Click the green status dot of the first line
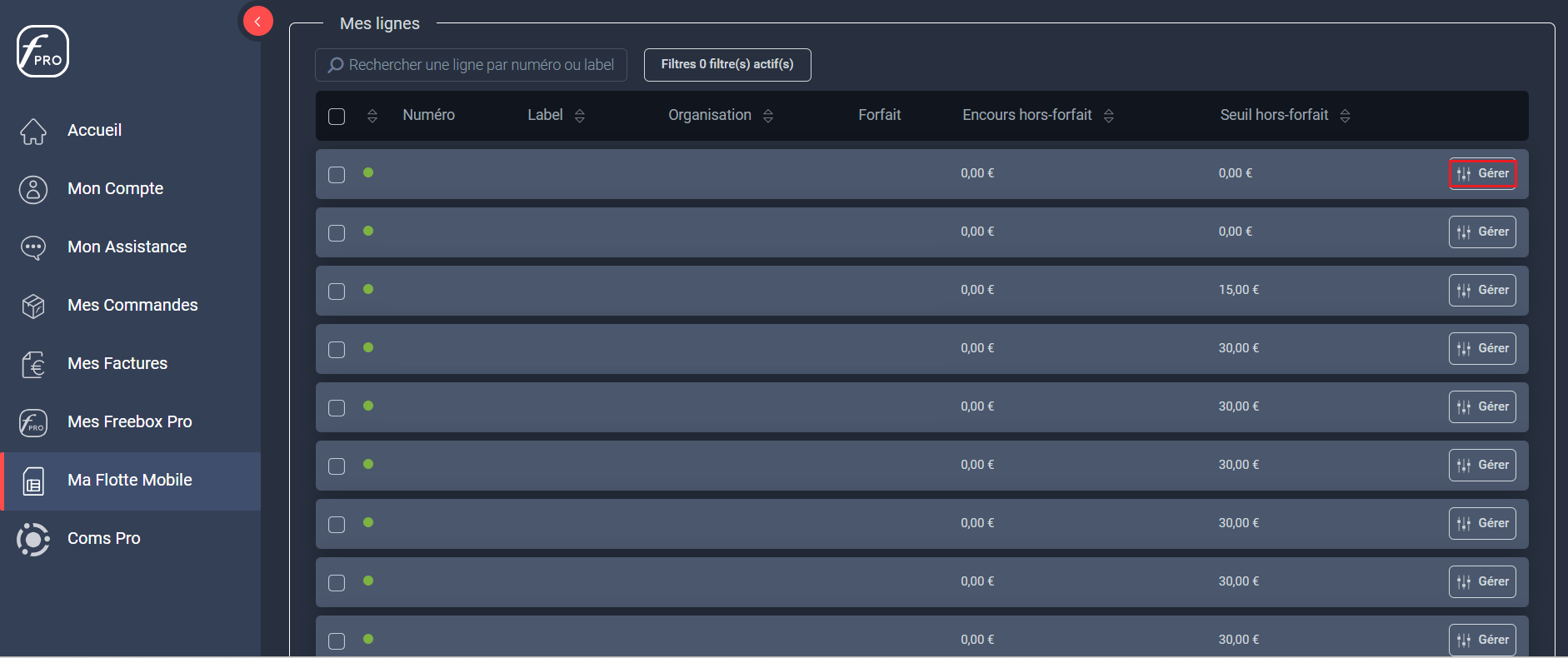The height and width of the screenshot is (658, 1568). [368, 172]
